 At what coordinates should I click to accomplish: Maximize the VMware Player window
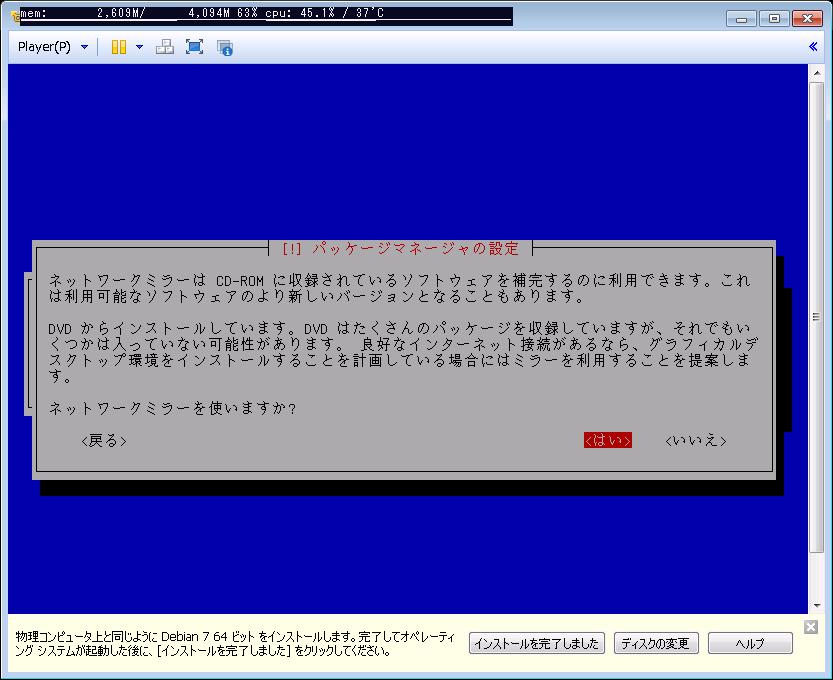(774, 19)
